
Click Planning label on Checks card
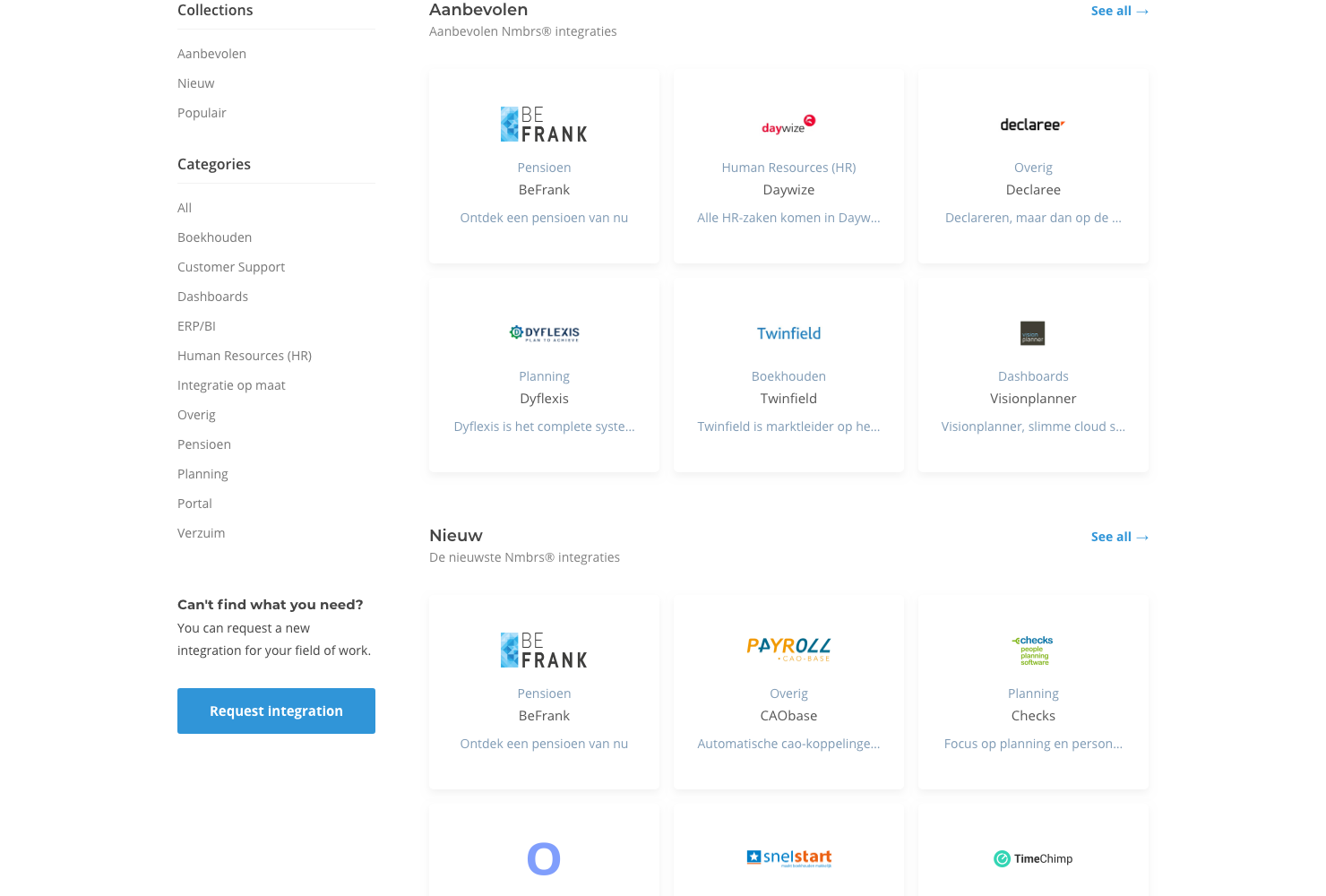(x=1033, y=694)
